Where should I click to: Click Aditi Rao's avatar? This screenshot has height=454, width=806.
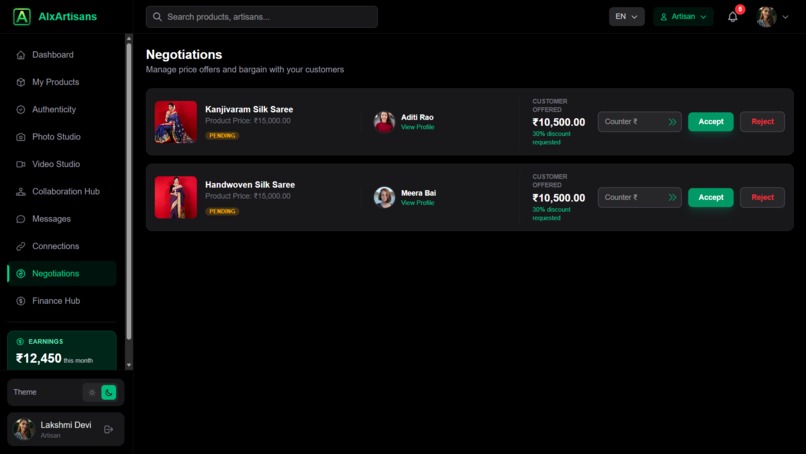coord(384,122)
